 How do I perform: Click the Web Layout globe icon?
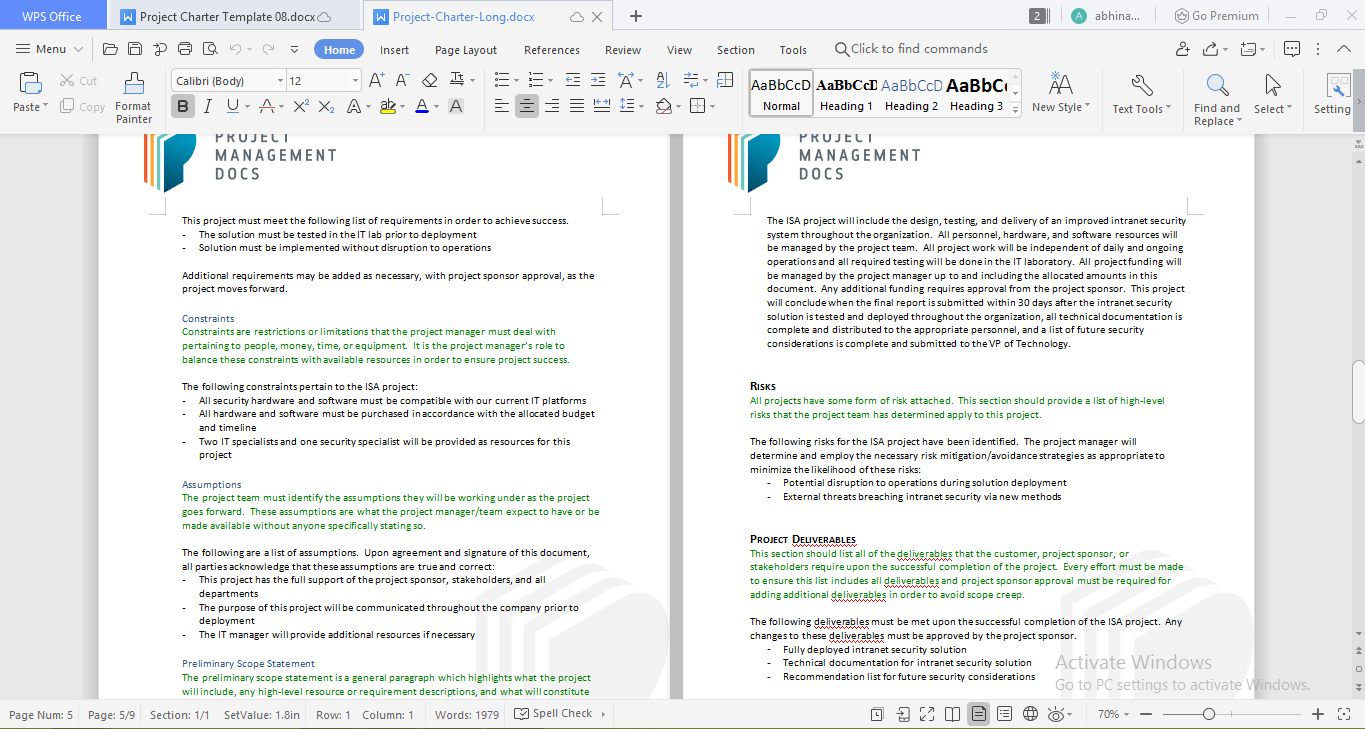[1030, 714]
